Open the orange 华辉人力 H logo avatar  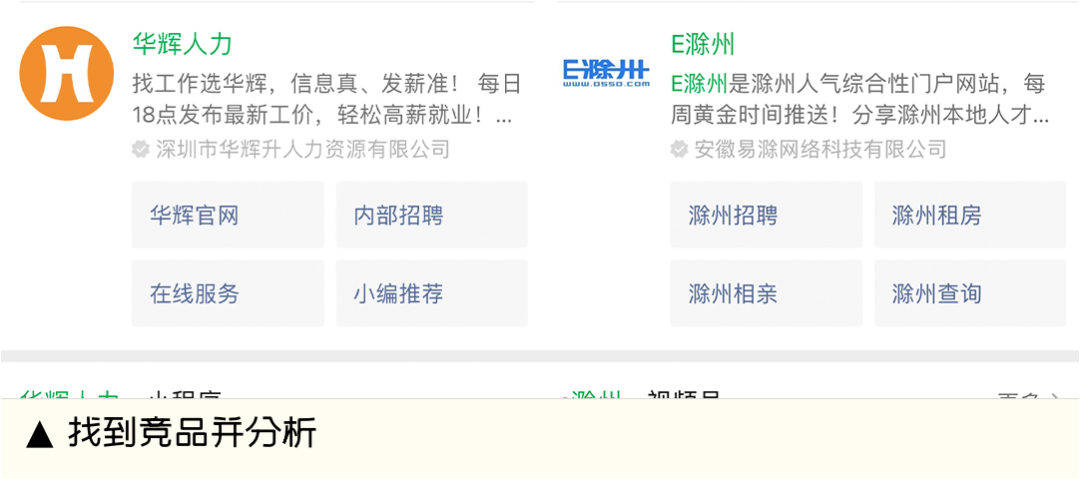tap(66, 74)
